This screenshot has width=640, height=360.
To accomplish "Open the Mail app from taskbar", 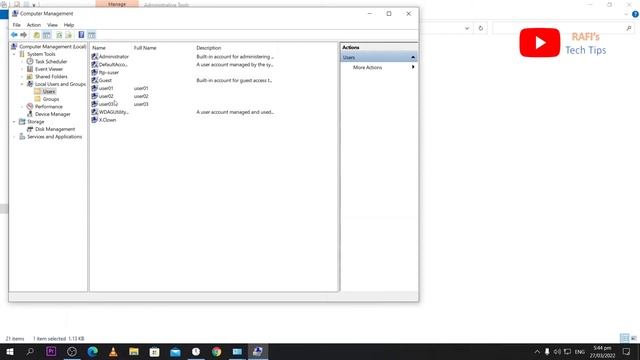I will point(175,351).
